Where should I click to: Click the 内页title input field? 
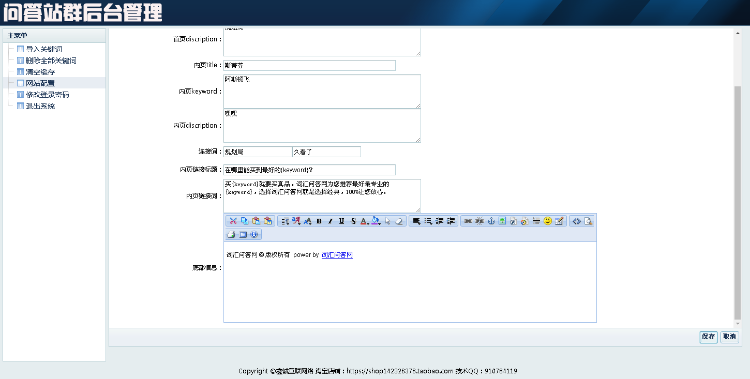tap(309, 66)
